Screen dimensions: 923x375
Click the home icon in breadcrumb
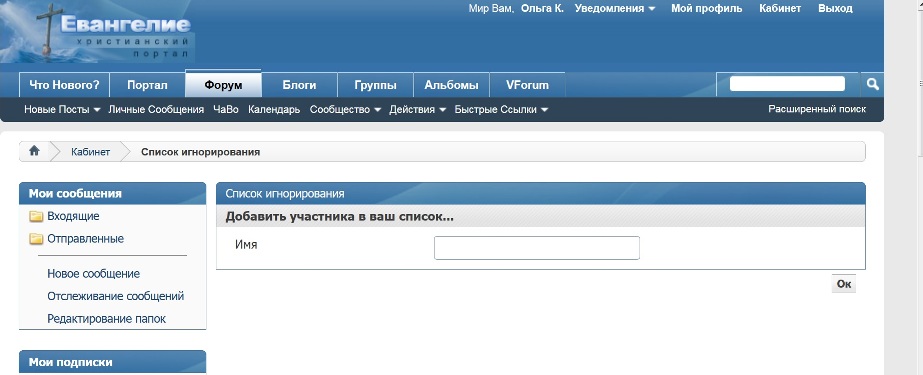34,151
